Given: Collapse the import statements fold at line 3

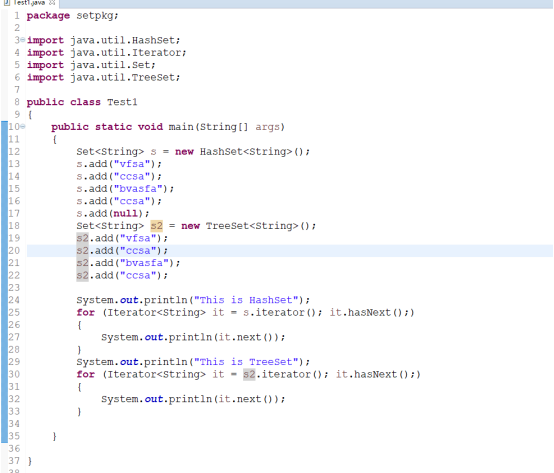Looking at the screenshot, I should tap(23, 40).
